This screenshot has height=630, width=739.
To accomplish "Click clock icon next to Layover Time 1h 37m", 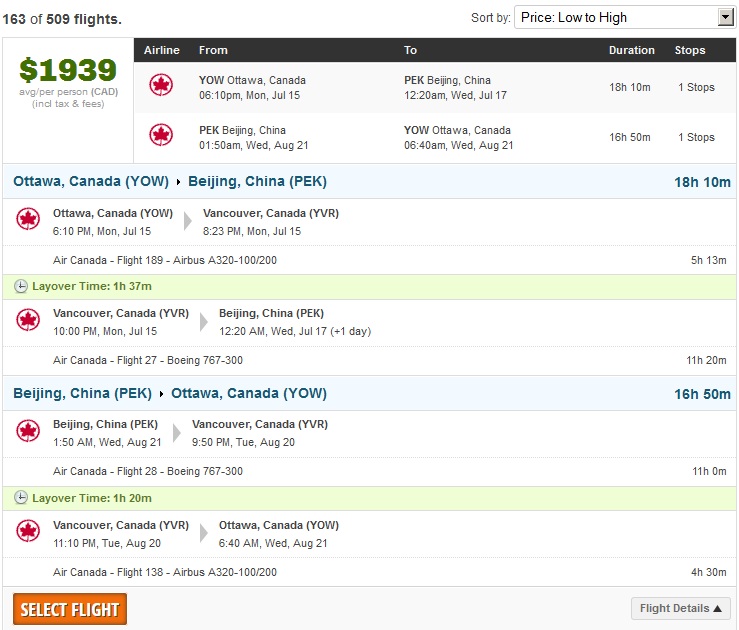I will point(20,286).
